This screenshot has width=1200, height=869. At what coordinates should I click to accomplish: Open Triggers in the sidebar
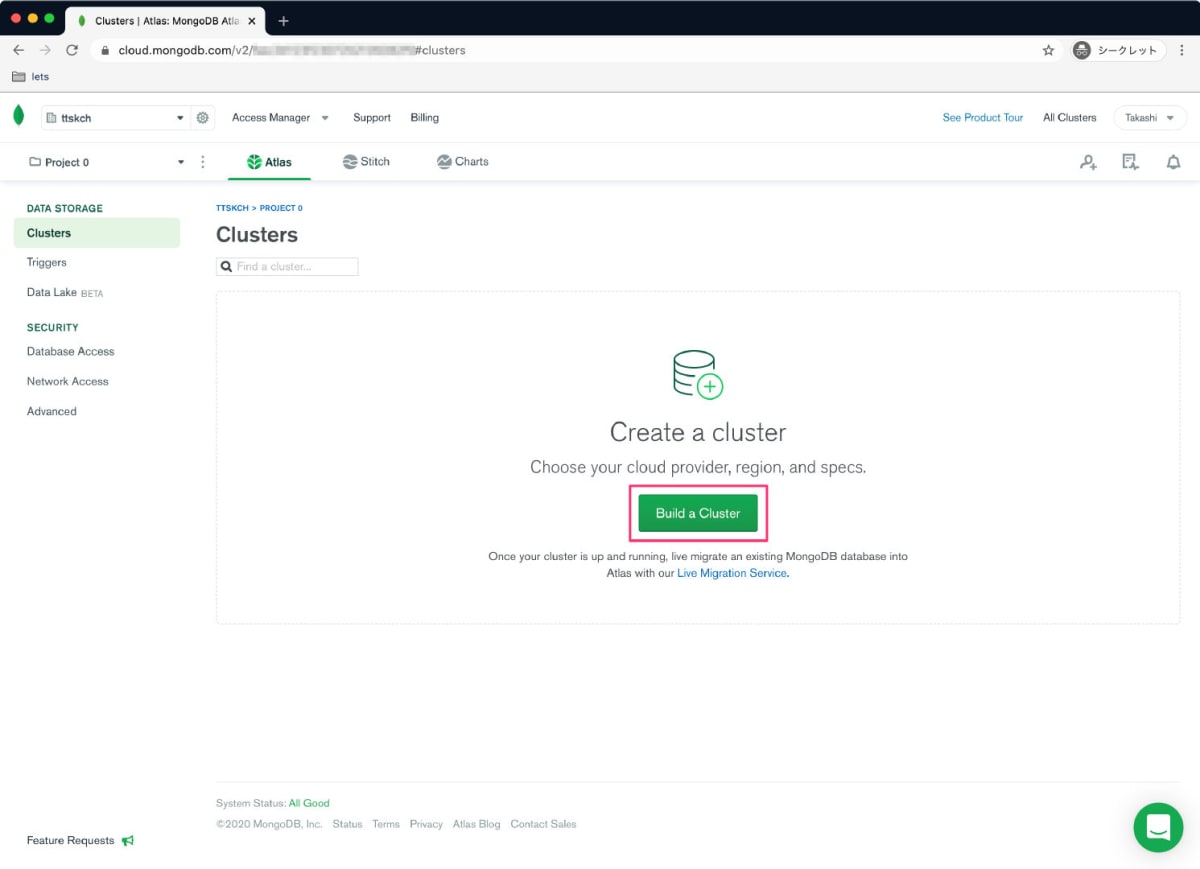47,262
